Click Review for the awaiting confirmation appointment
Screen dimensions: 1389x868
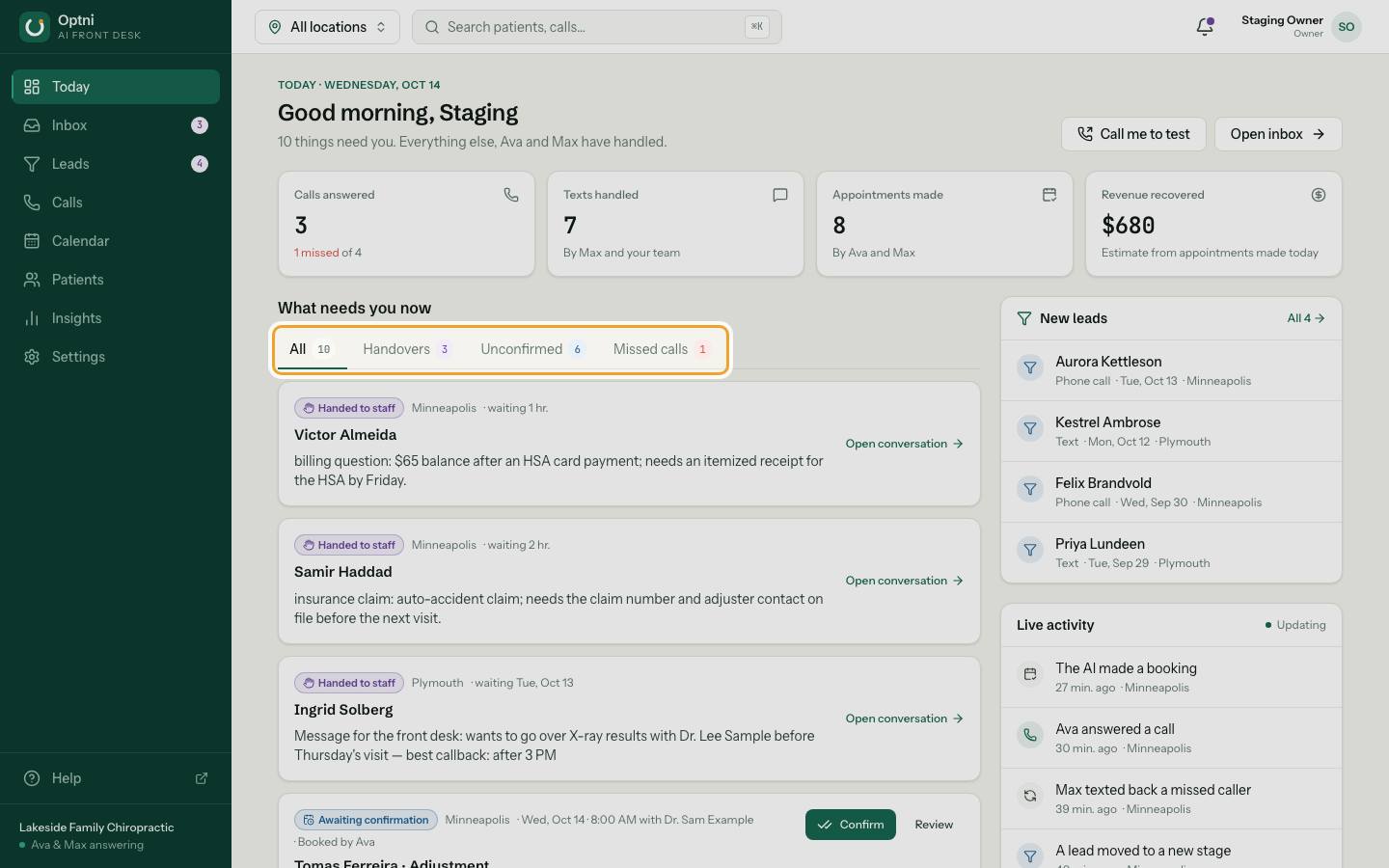pyautogui.click(x=934, y=825)
